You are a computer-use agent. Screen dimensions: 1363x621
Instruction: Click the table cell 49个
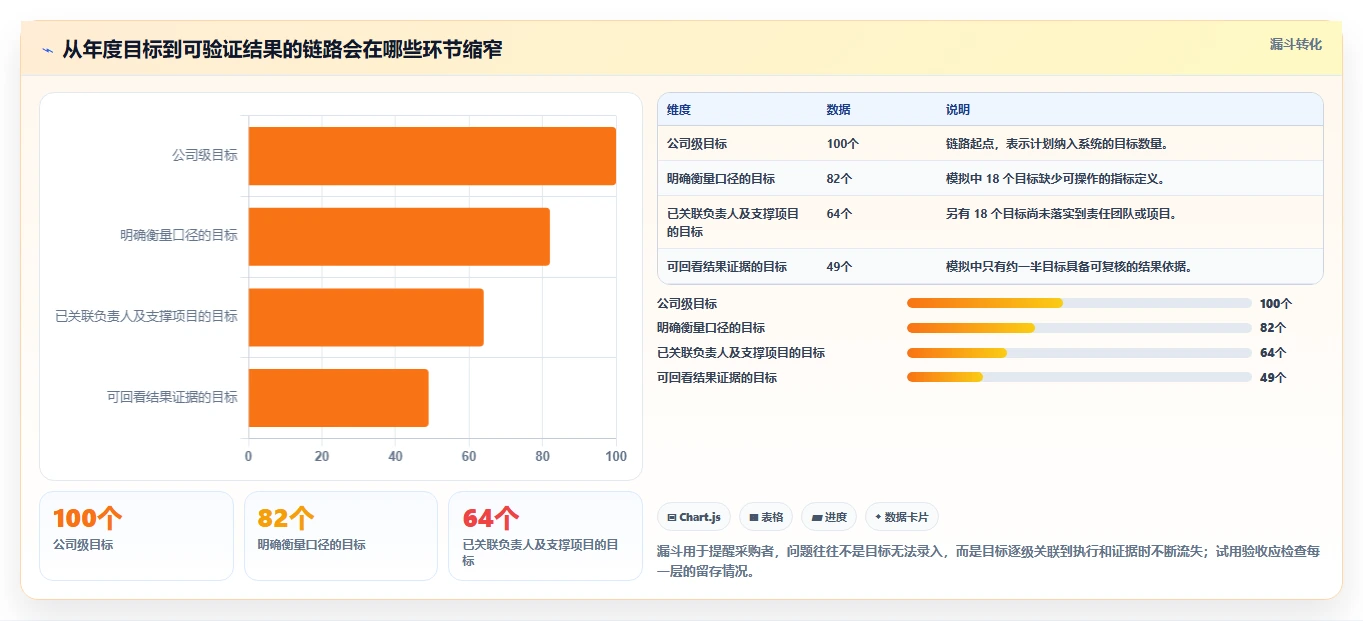pyautogui.click(x=839, y=267)
